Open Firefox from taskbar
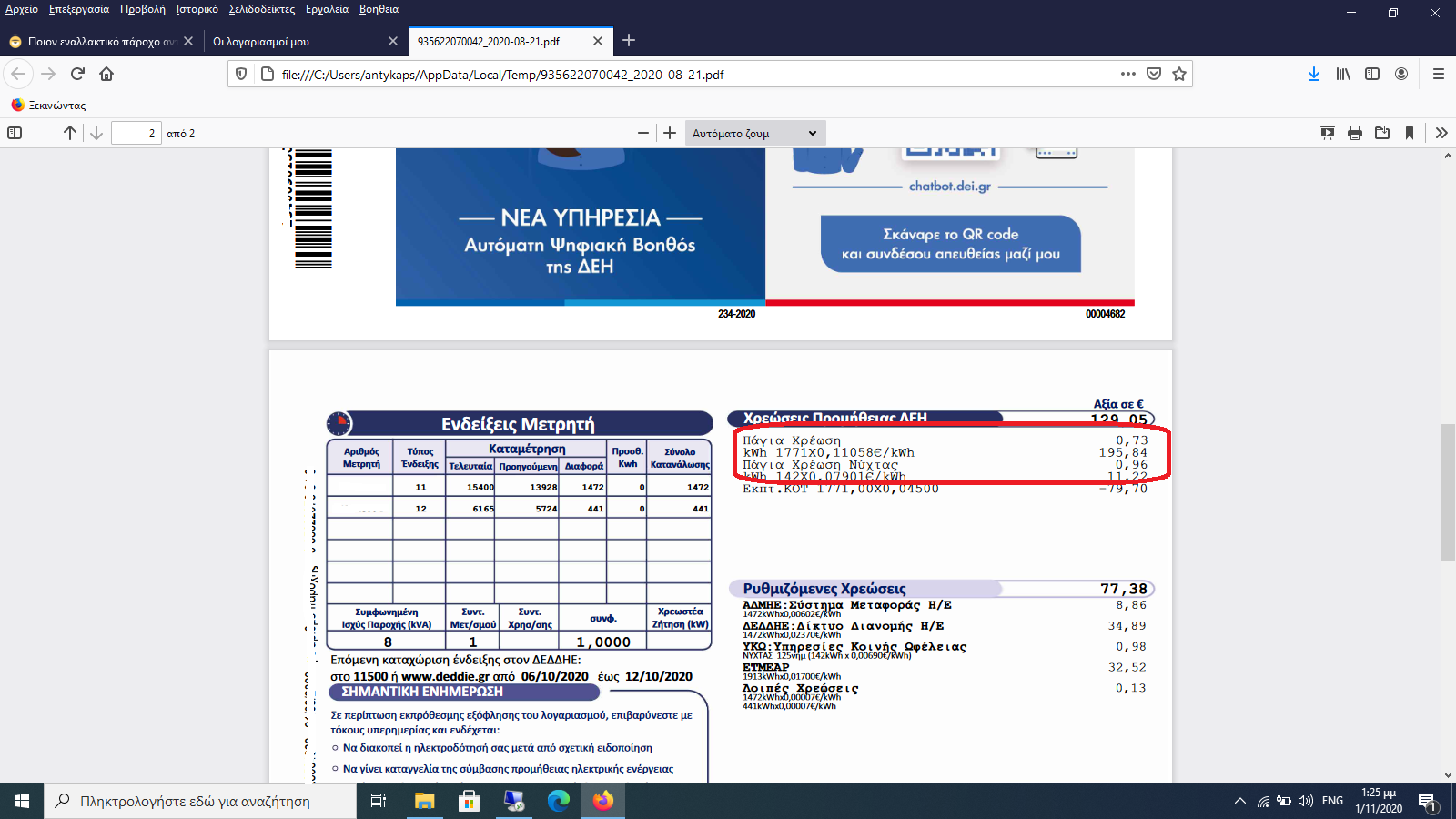1456x819 pixels. [x=602, y=801]
